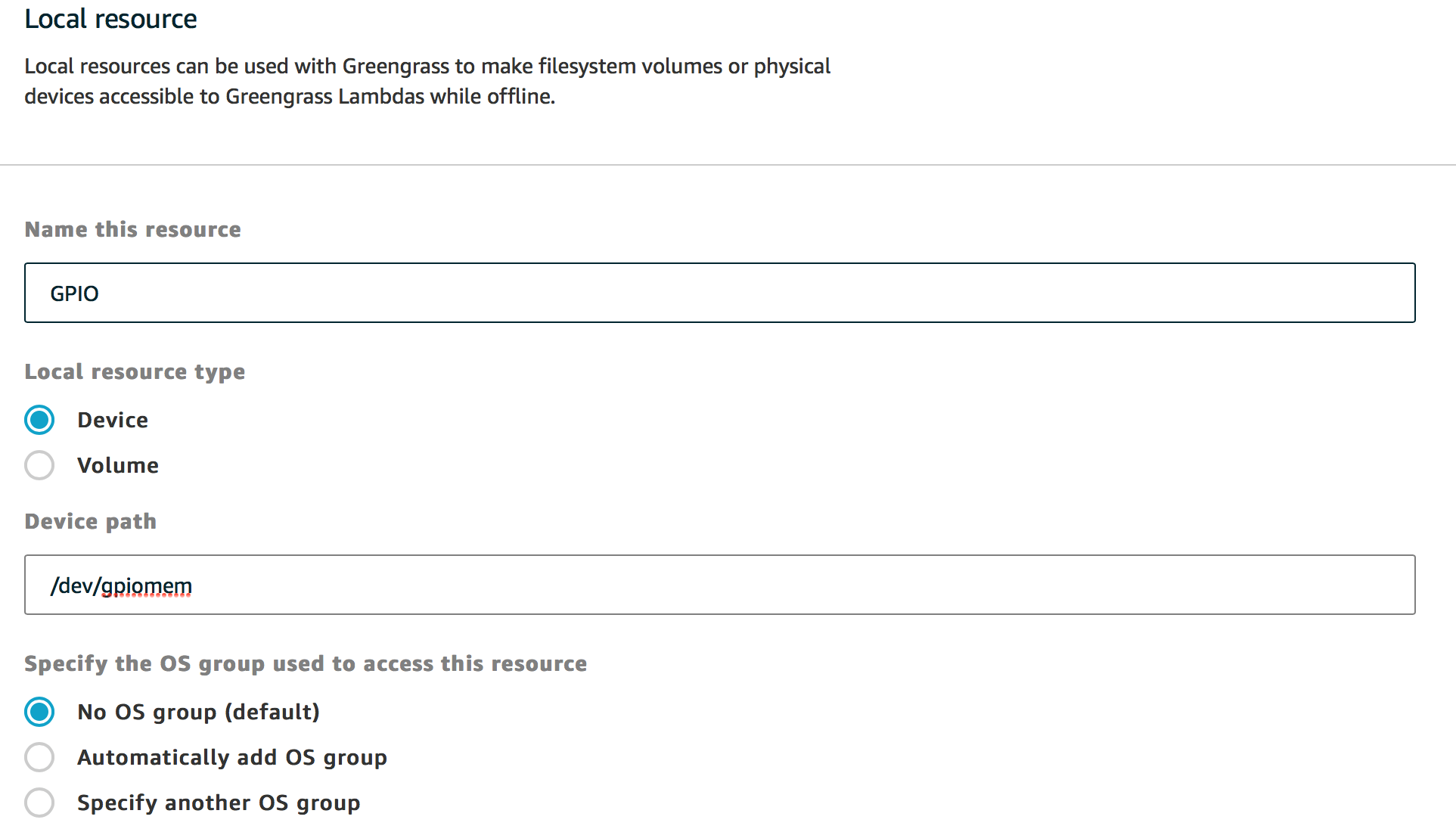Click the horizontal divider below the description
The width and height of the screenshot is (1456, 829).
pyautogui.click(x=728, y=164)
